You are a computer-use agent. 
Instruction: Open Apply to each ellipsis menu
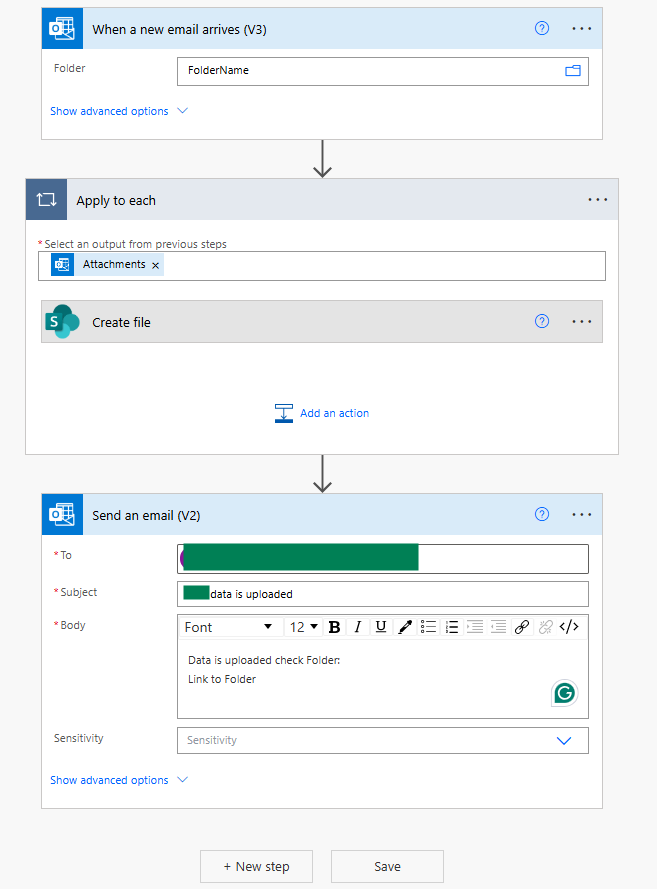pos(597,200)
